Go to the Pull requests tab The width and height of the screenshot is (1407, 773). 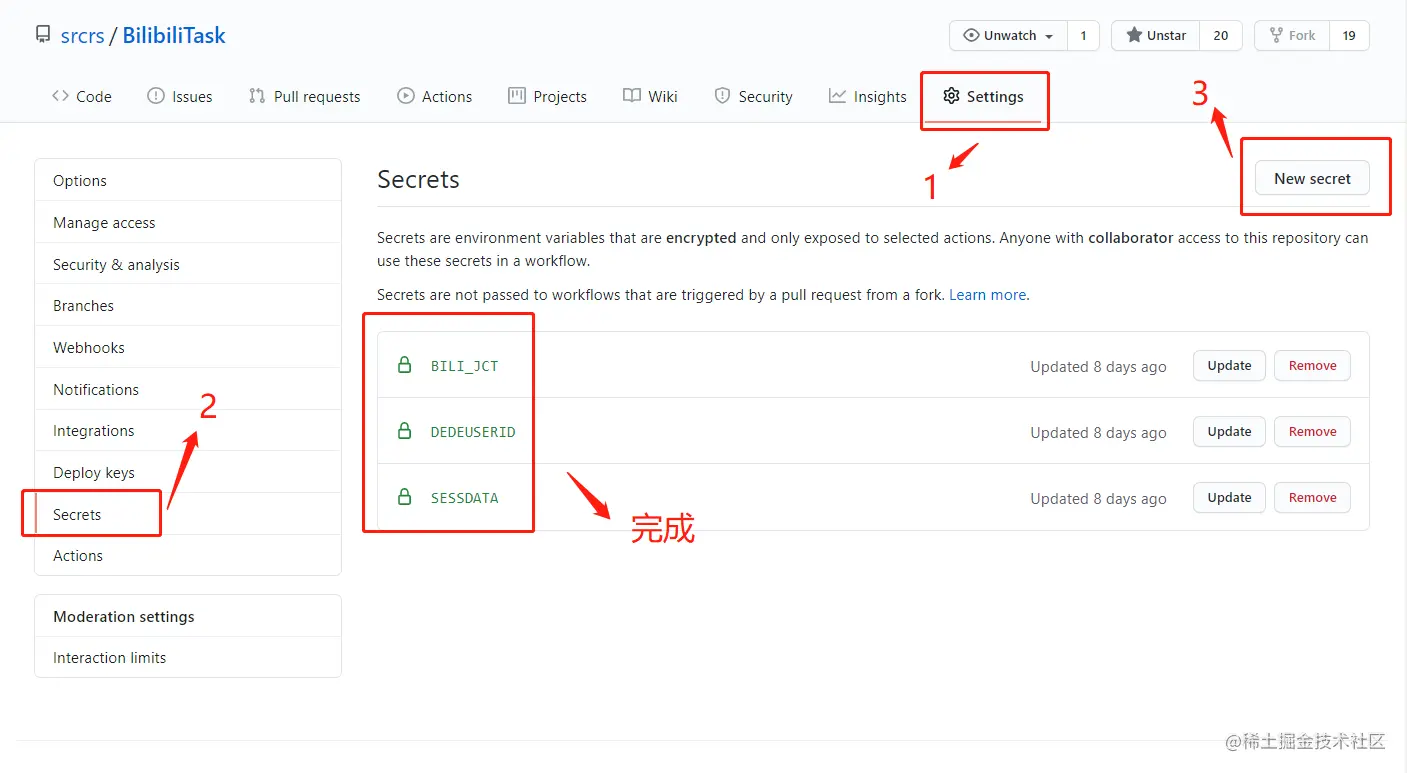tap(305, 96)
